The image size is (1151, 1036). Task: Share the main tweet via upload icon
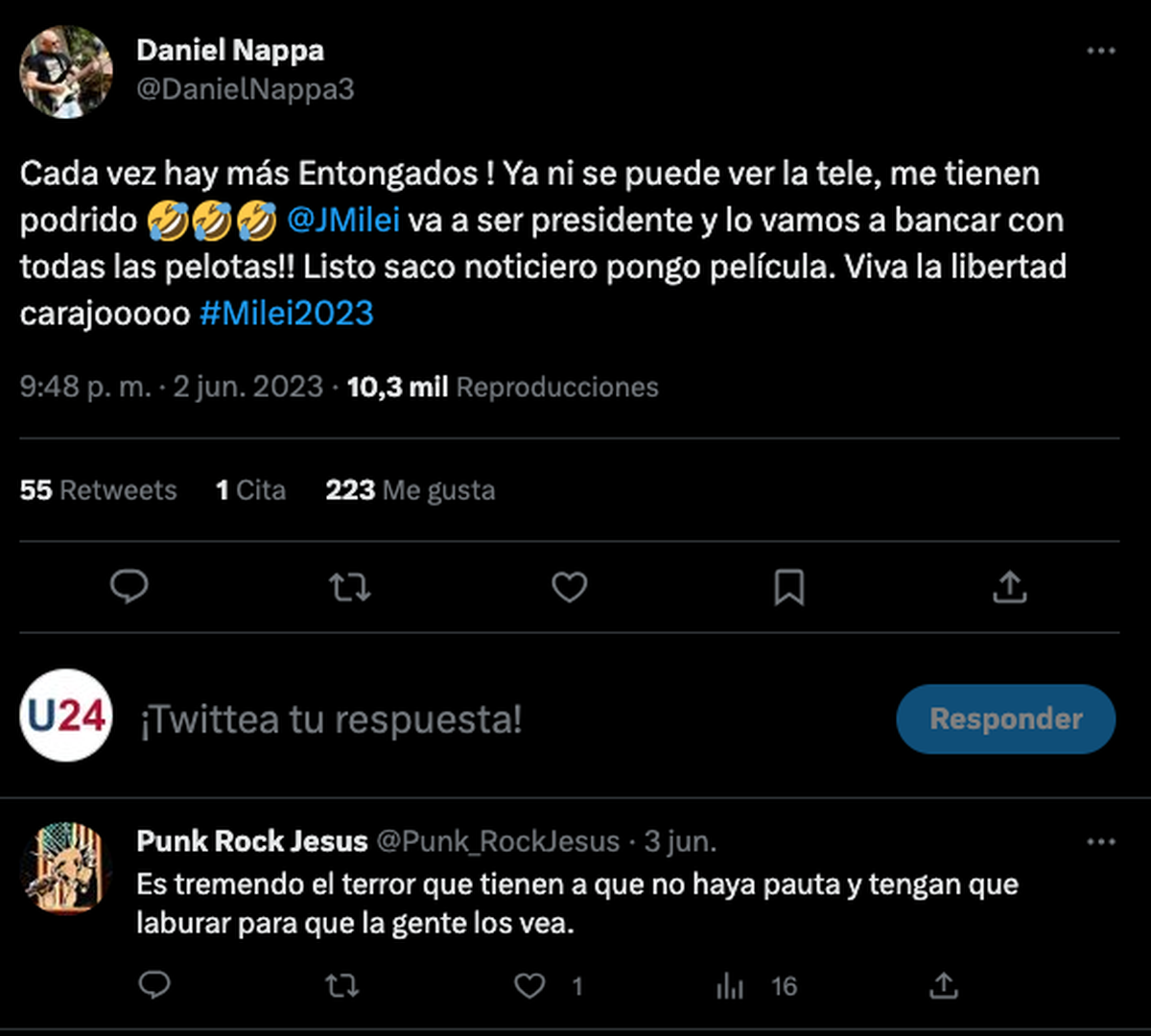pyautogui.click(x=1009, y=586)
